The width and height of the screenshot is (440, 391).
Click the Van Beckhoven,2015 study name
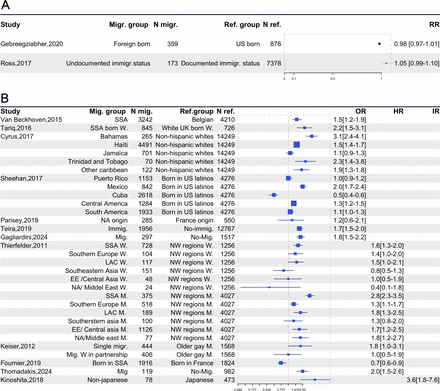pos(31,120)
